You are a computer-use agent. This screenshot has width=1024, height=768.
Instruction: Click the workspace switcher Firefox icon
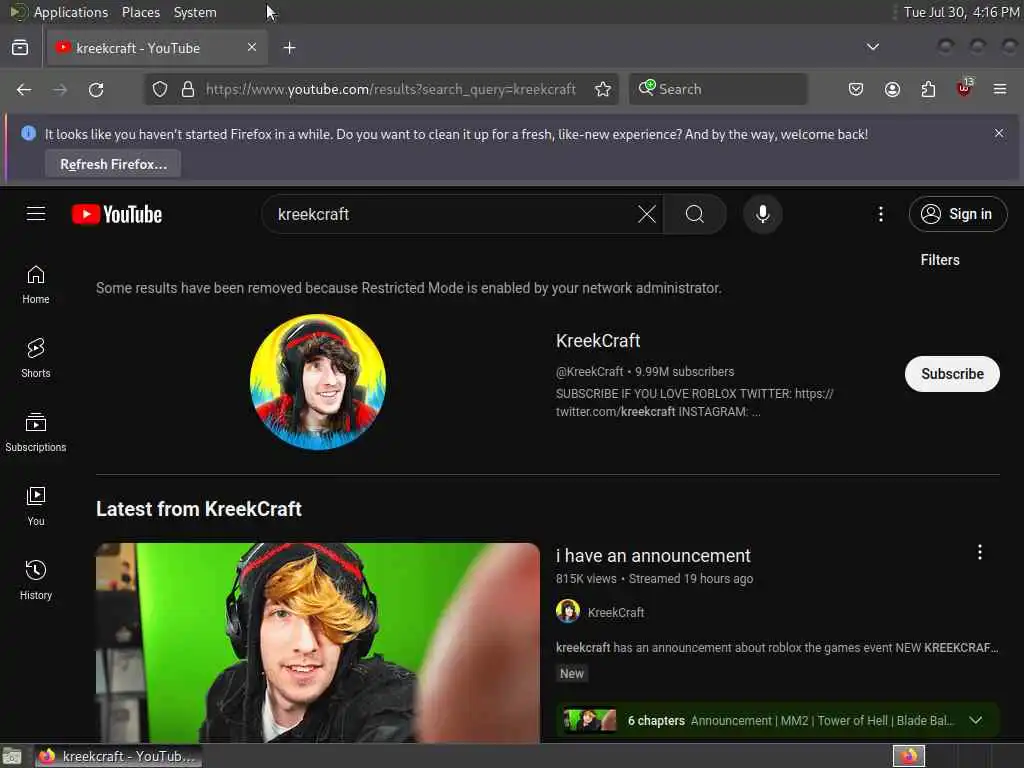coord(908,756)
